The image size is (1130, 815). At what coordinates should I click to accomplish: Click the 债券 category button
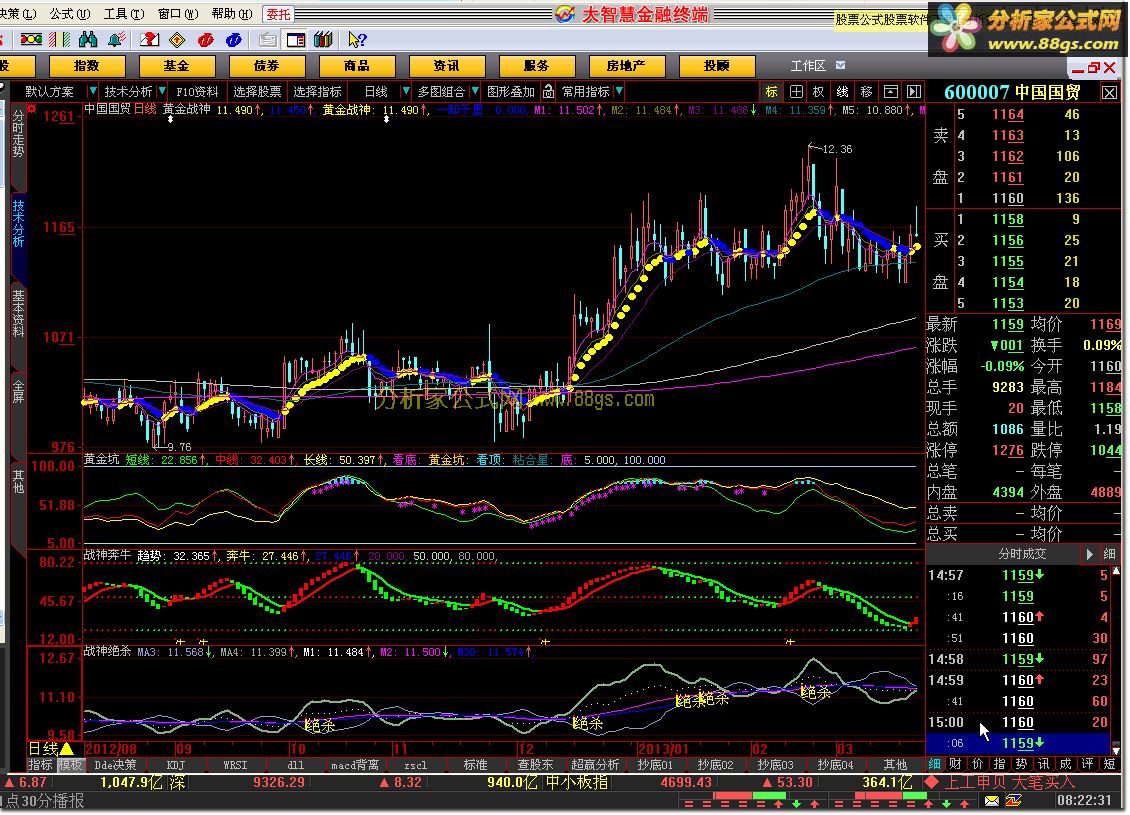pyautogui.click(x=267, y=66)
